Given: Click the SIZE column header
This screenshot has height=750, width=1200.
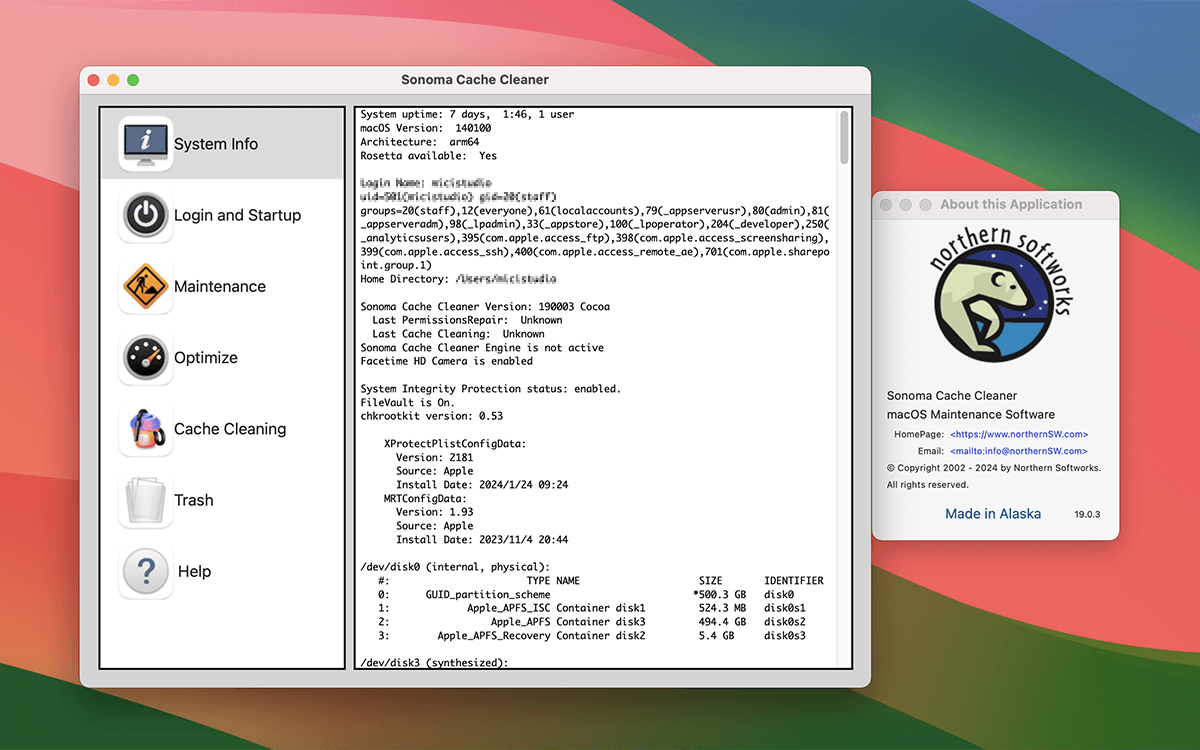Looking at the screenshot, I should [711, 581].
